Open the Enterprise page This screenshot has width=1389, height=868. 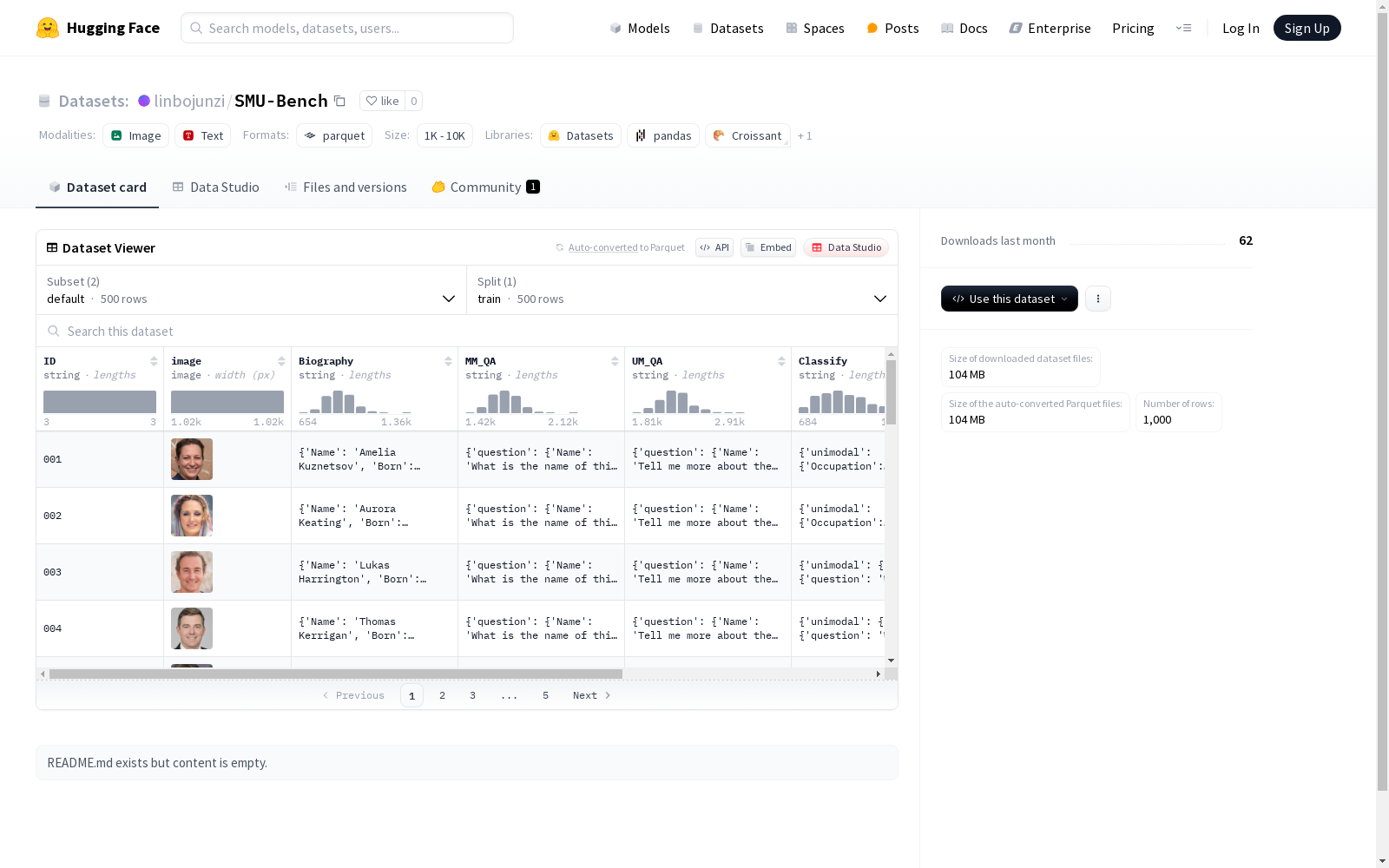click(x=1050, y=28)
